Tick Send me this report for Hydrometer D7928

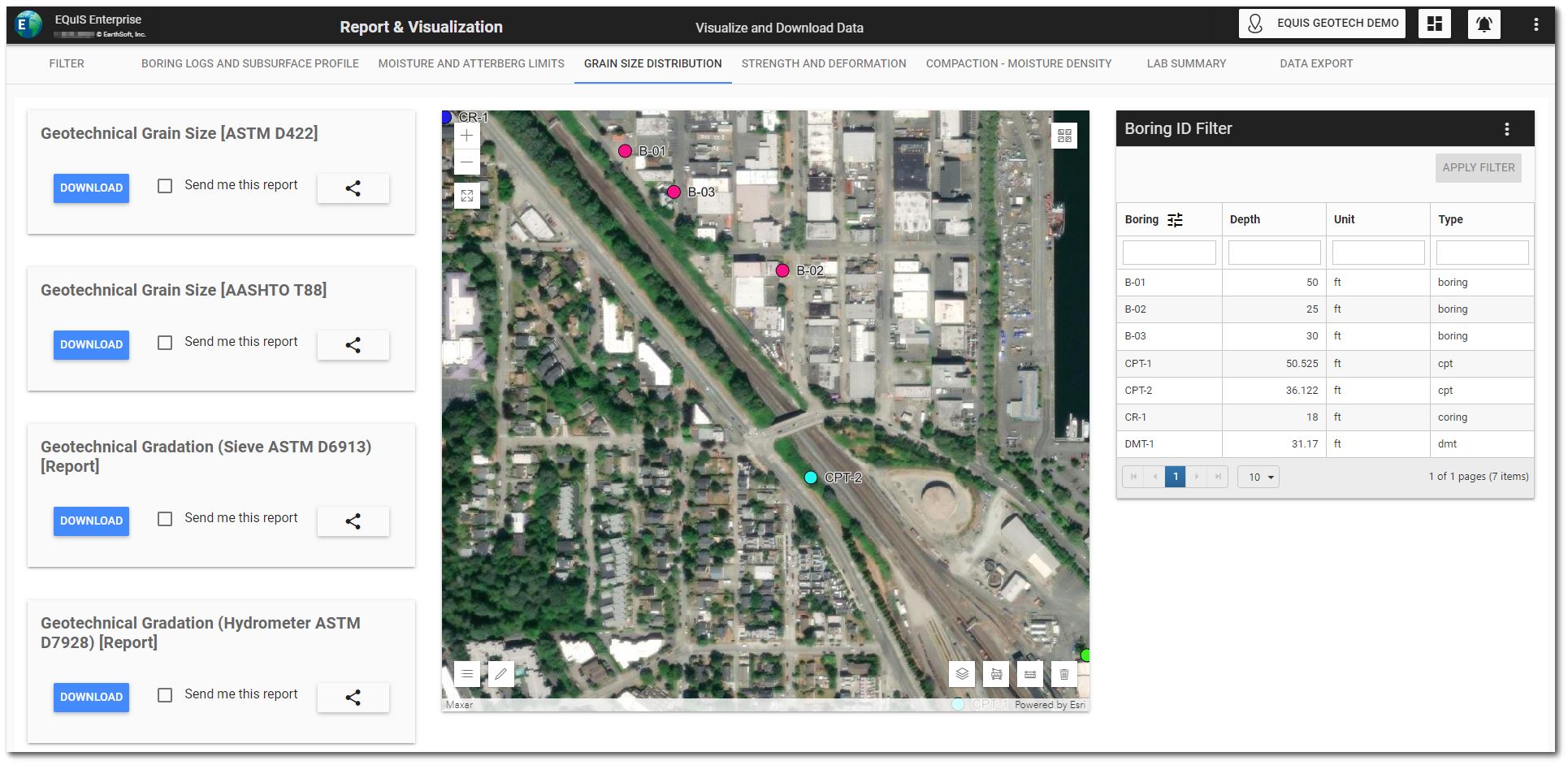pos(165,695)
